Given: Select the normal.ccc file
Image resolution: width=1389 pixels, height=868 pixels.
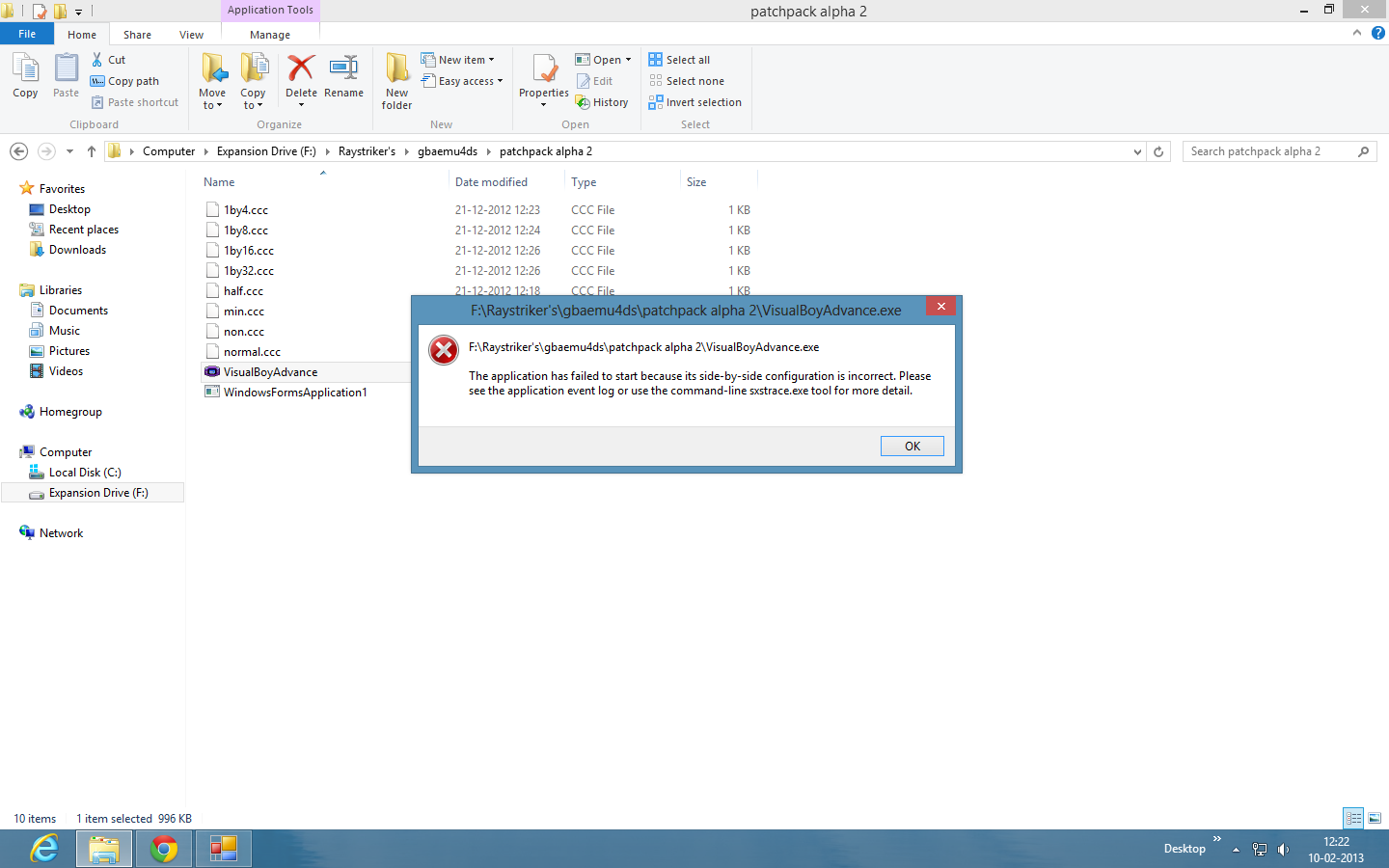Looking at the screenshot, I should click(252, 351).
